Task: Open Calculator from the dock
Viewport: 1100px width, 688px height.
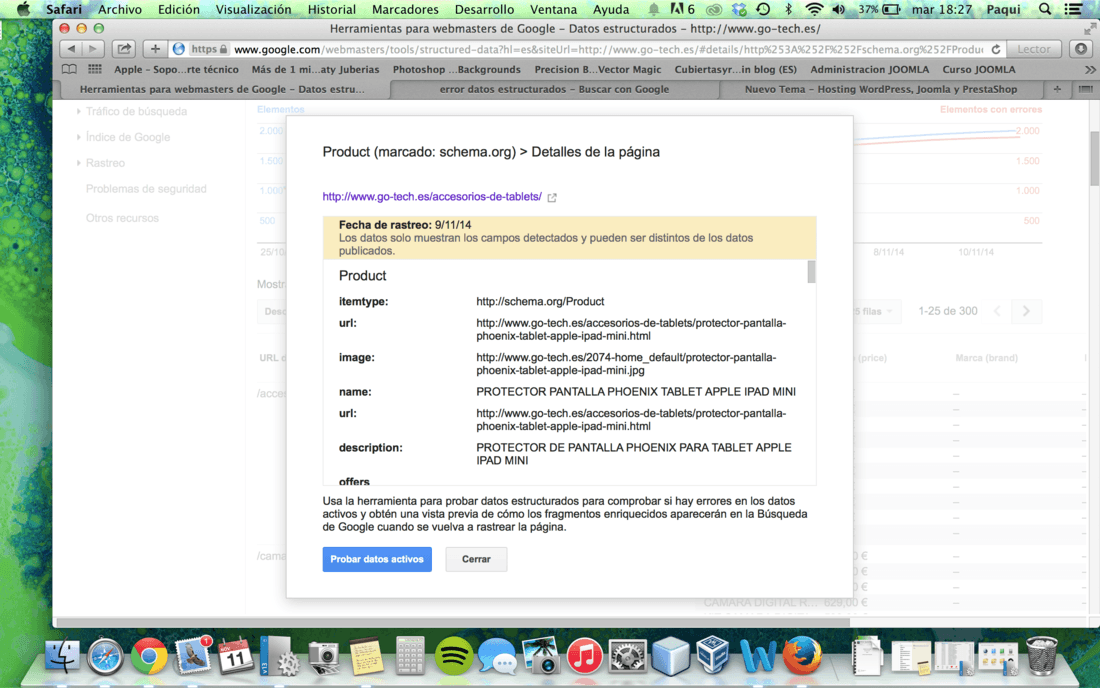Action: (x=410, y=656)
